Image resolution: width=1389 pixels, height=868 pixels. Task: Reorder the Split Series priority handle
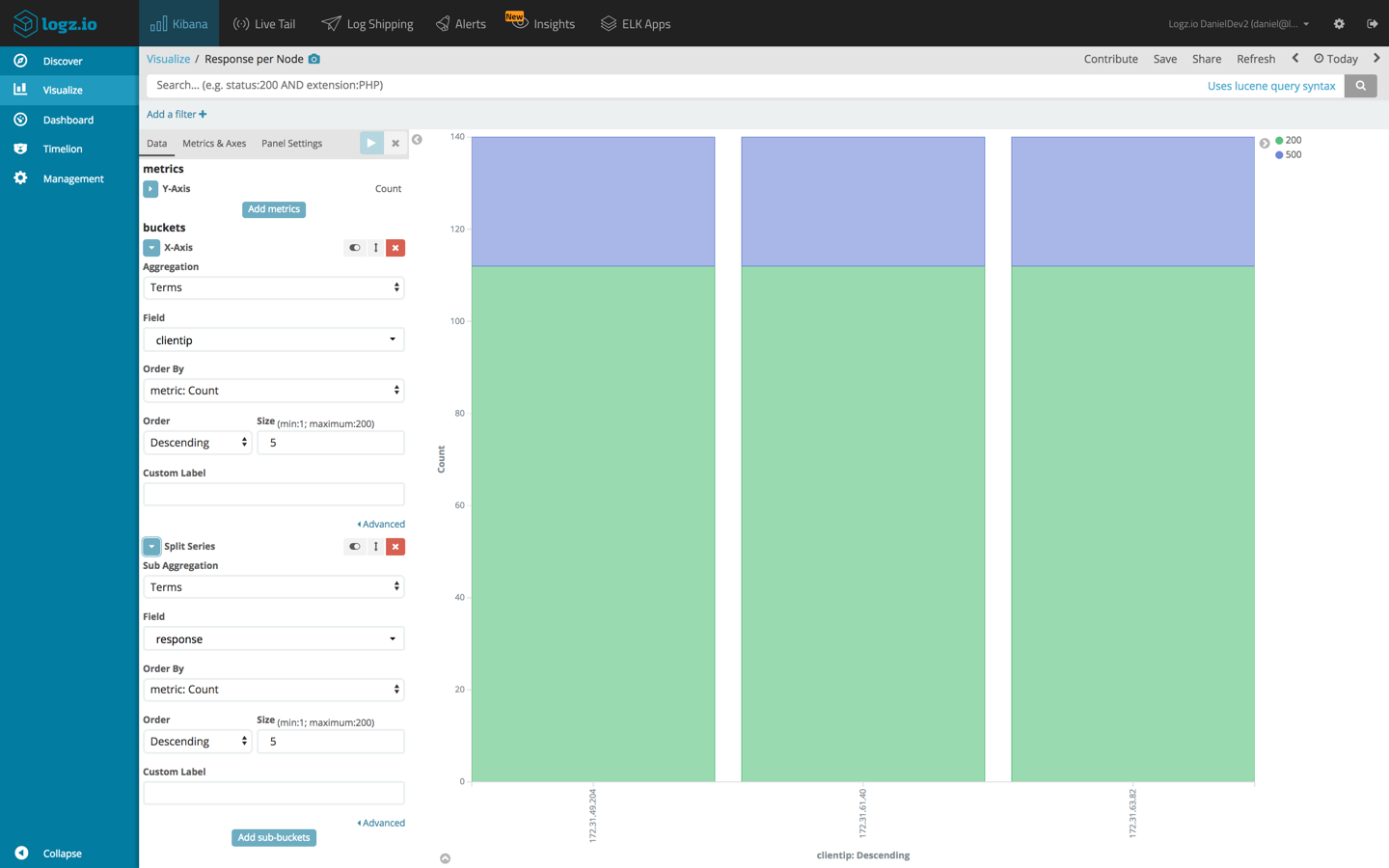click(x=376, y=547)
